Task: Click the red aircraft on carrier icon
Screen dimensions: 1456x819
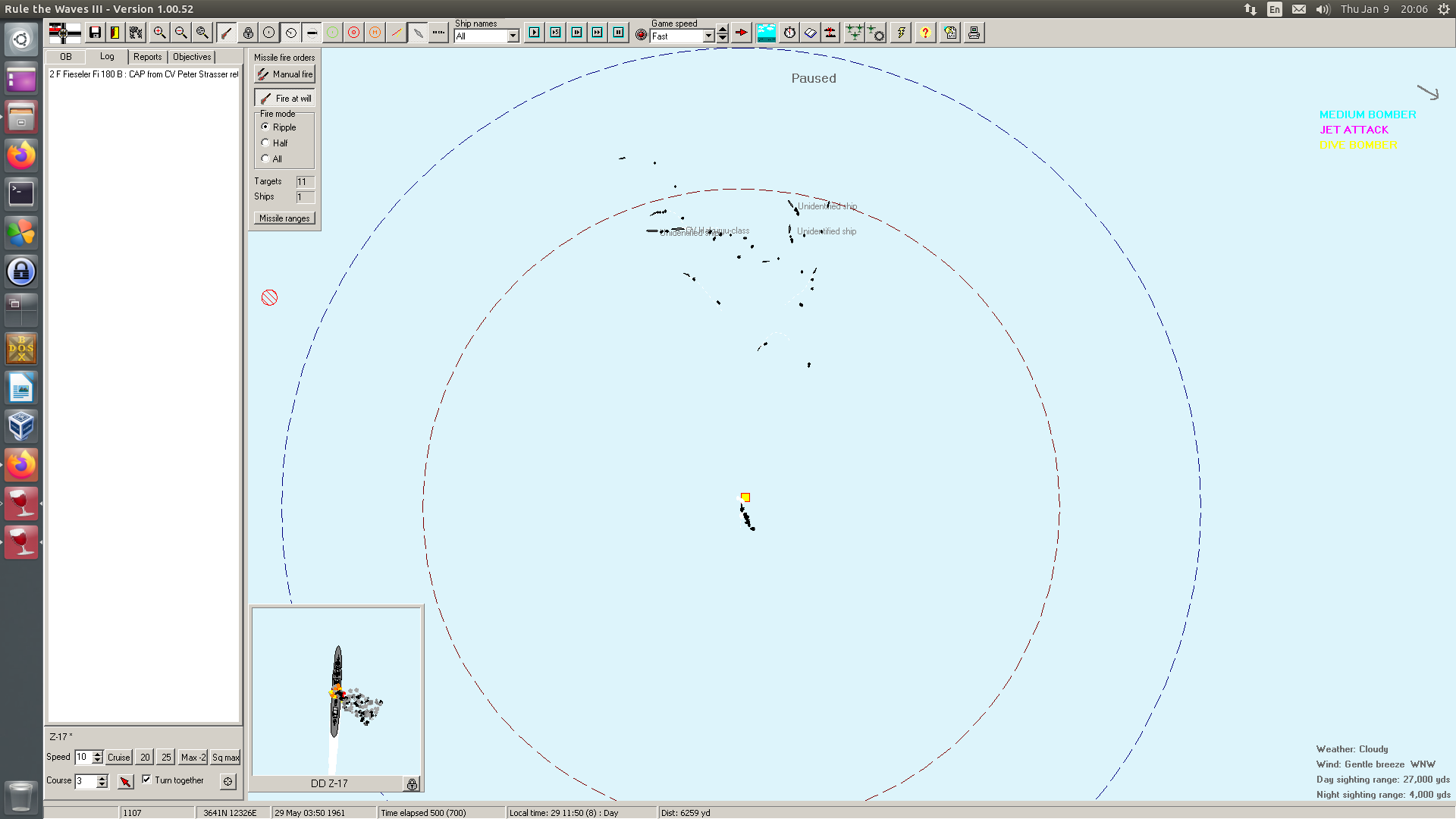Action: pos(830,33)
